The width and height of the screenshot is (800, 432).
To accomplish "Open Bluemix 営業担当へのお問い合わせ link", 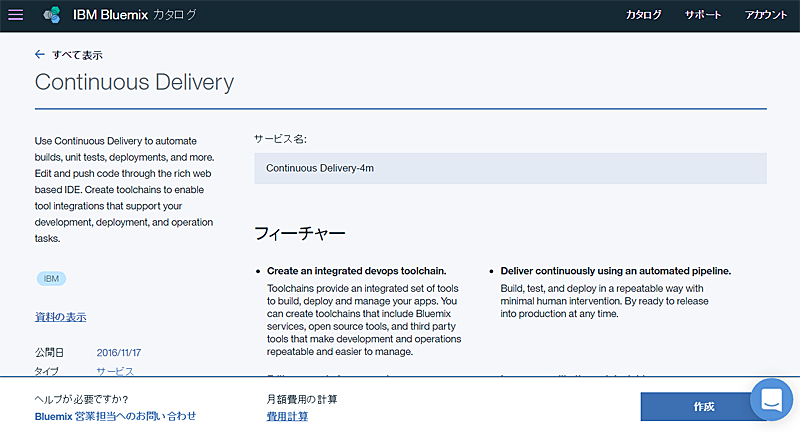I will [x=115, y=416].
